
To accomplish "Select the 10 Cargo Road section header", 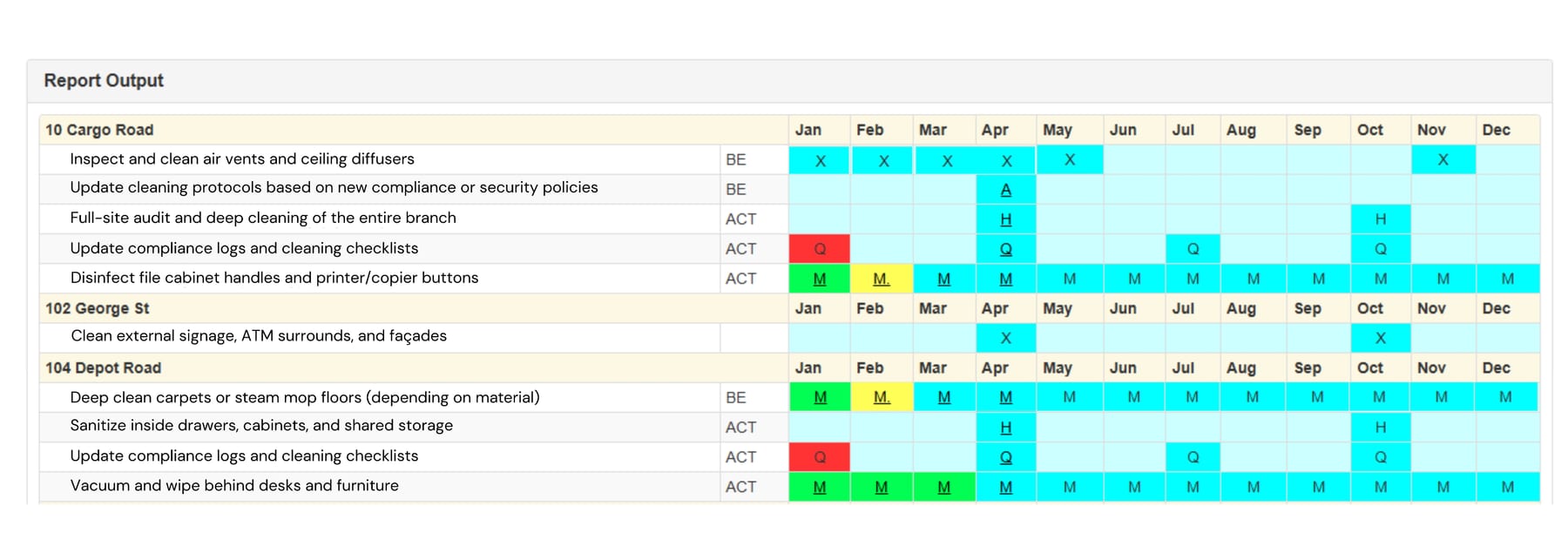I will pos(99,130).
